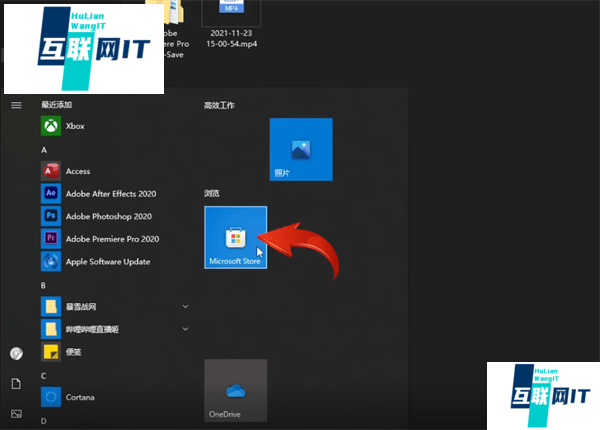
Task: Open Apple Software Update icon
Action: 51,261
